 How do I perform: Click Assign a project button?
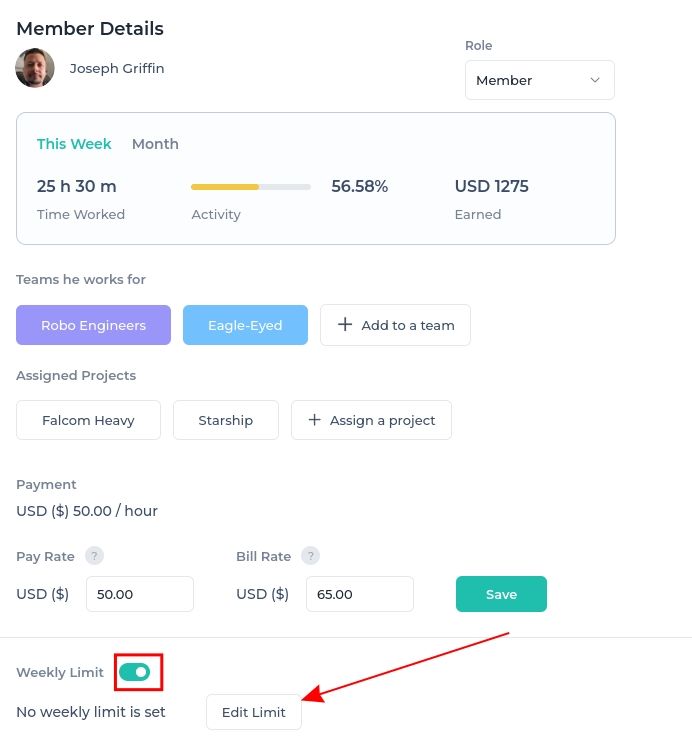(x=371, y=420)
